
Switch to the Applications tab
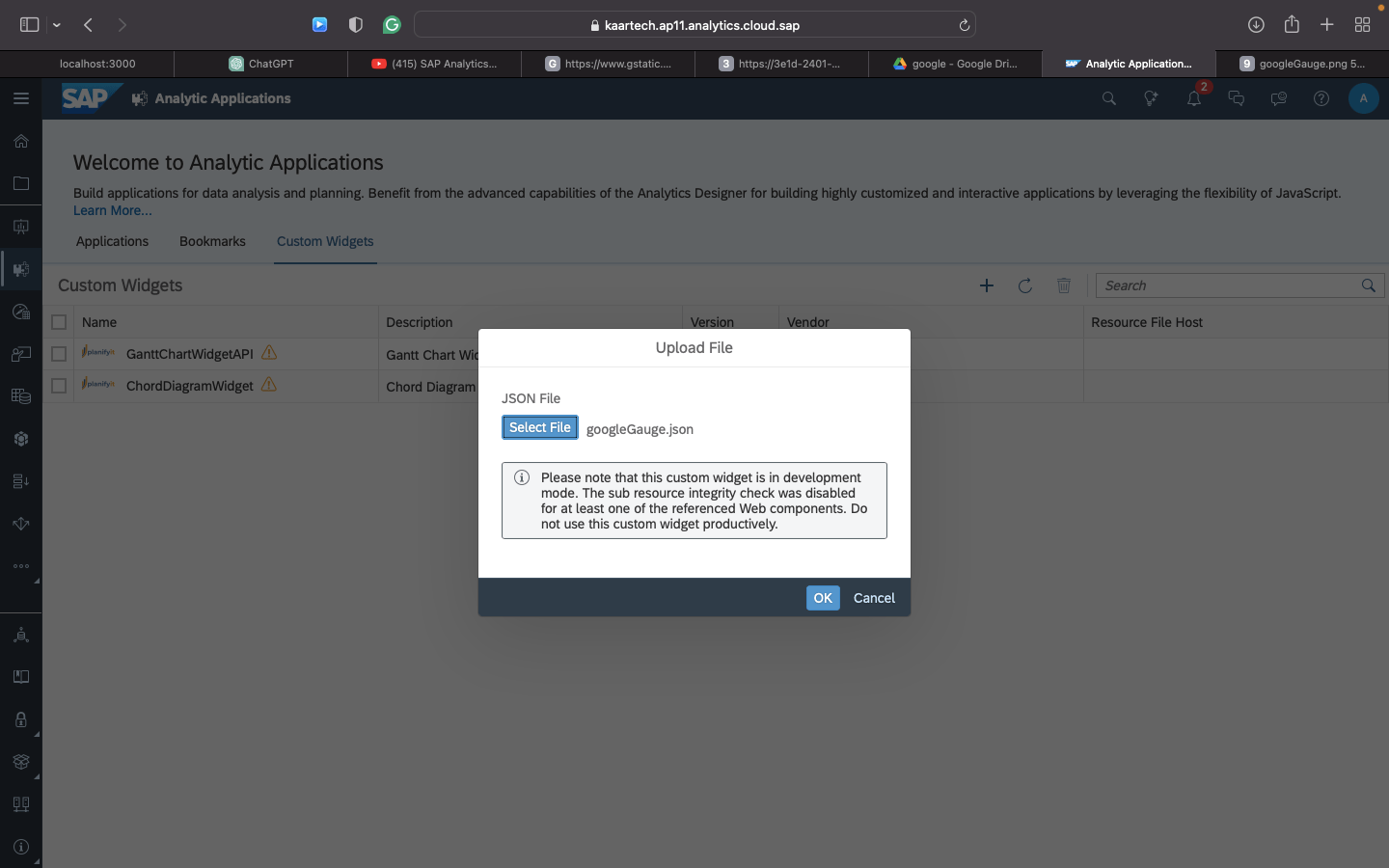112,241
